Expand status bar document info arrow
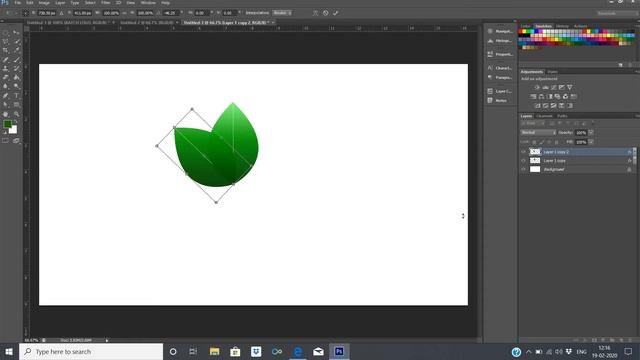Viewport: 640px width, 360px height. pos(107,340)
